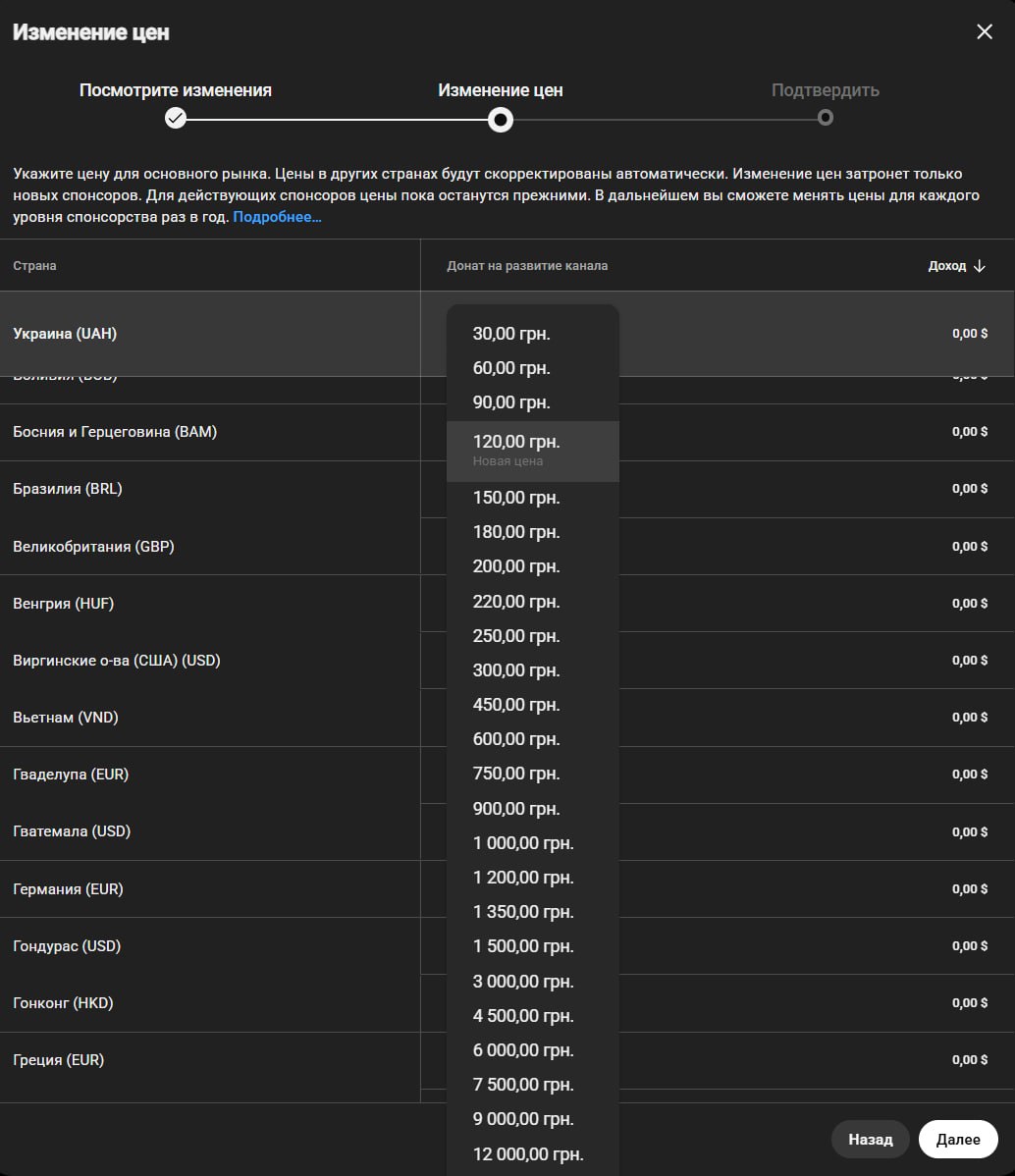Click the Подтвердить step label

[826, 90]
